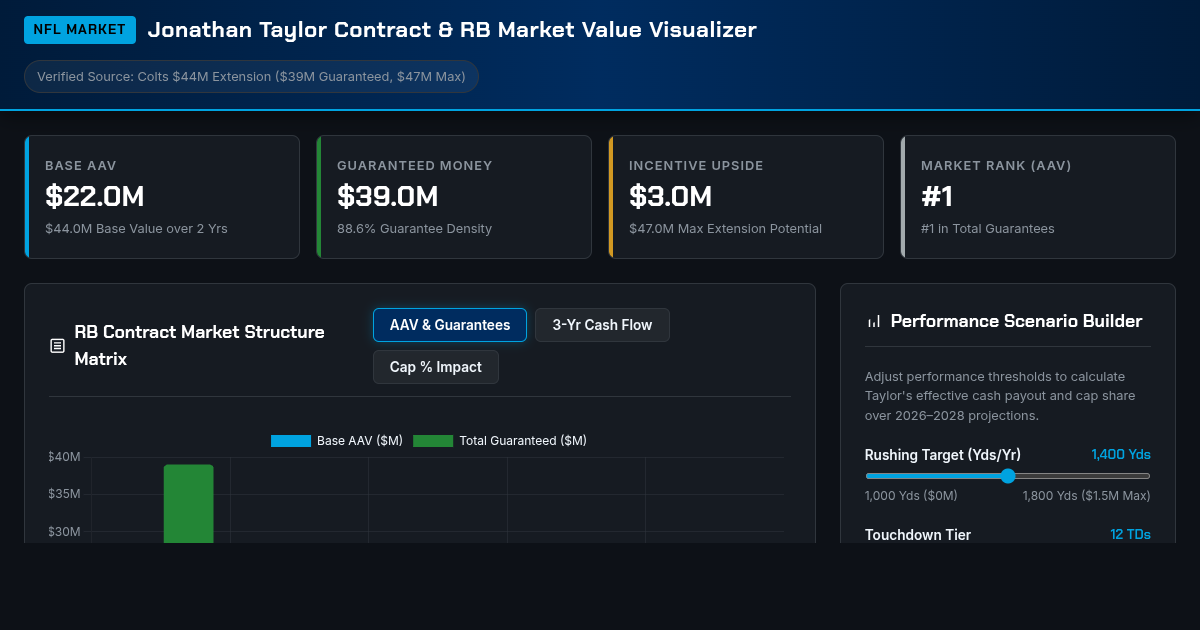Viewport: 1200px width, 630px height.
Task: Click the Touchdown Tier label
Action: (918, 535)
